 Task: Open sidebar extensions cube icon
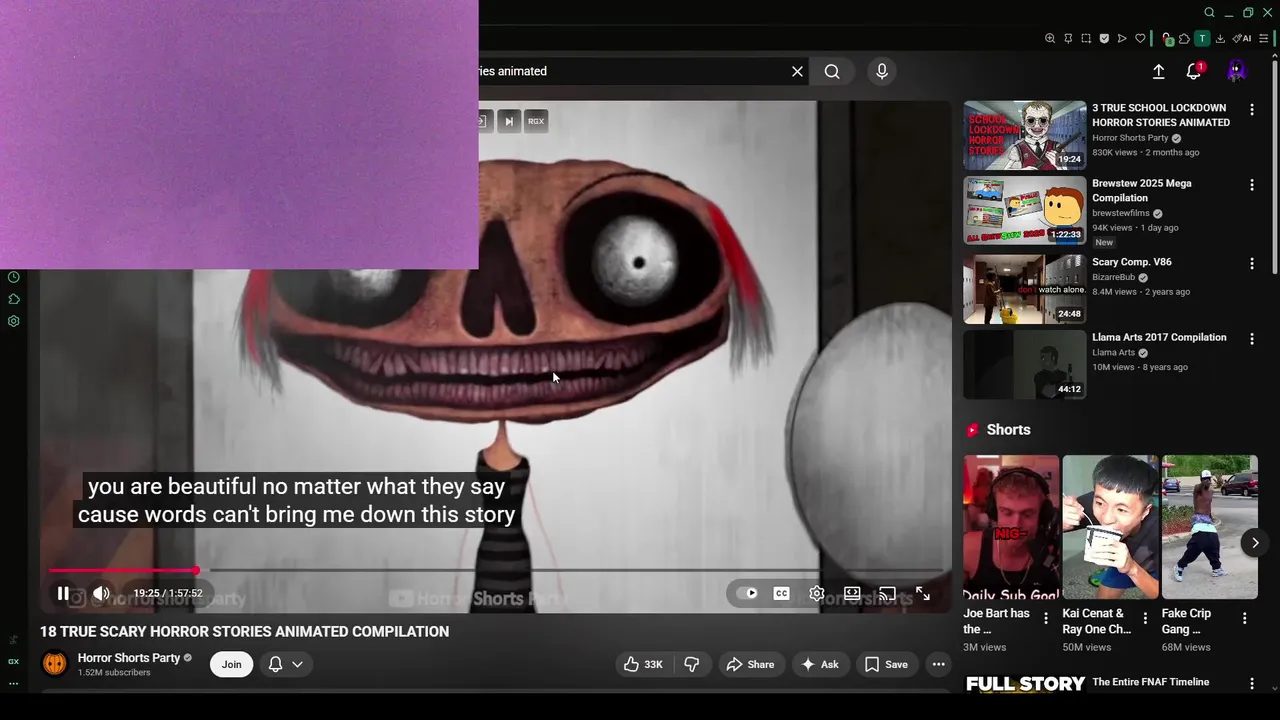tap(14, 299)
